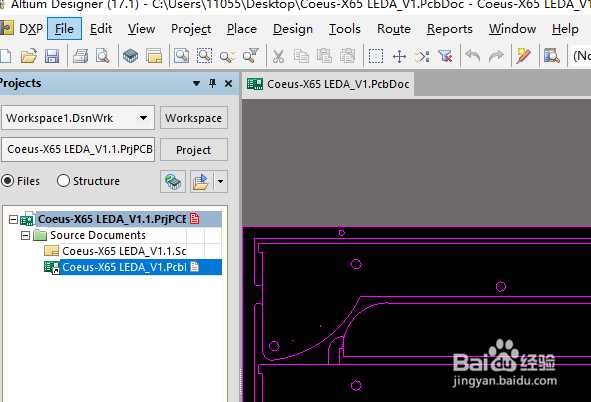Close the Projects panel

(228, 83)
